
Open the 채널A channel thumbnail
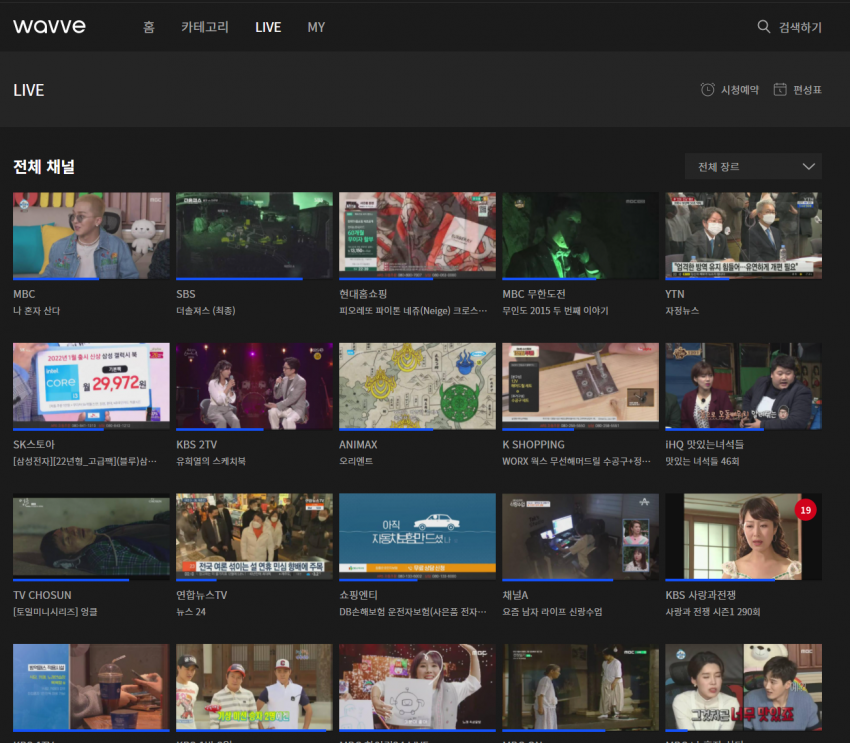[581, 537]
